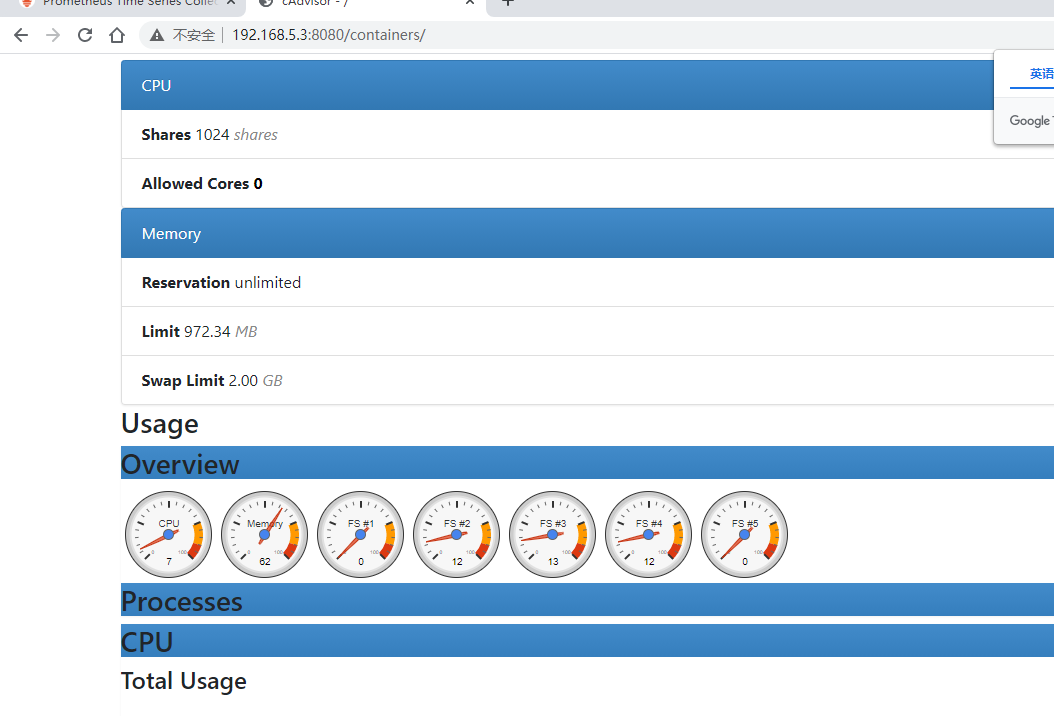Close the cAdvisor tab
The image size is (1054, 716).
pos(470,4)
